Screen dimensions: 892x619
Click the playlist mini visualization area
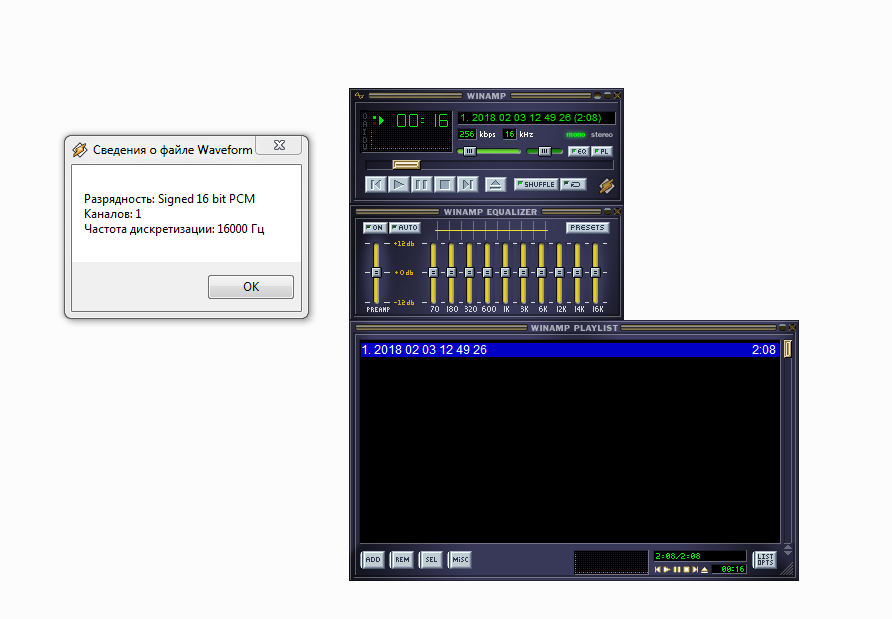(611, 562)
